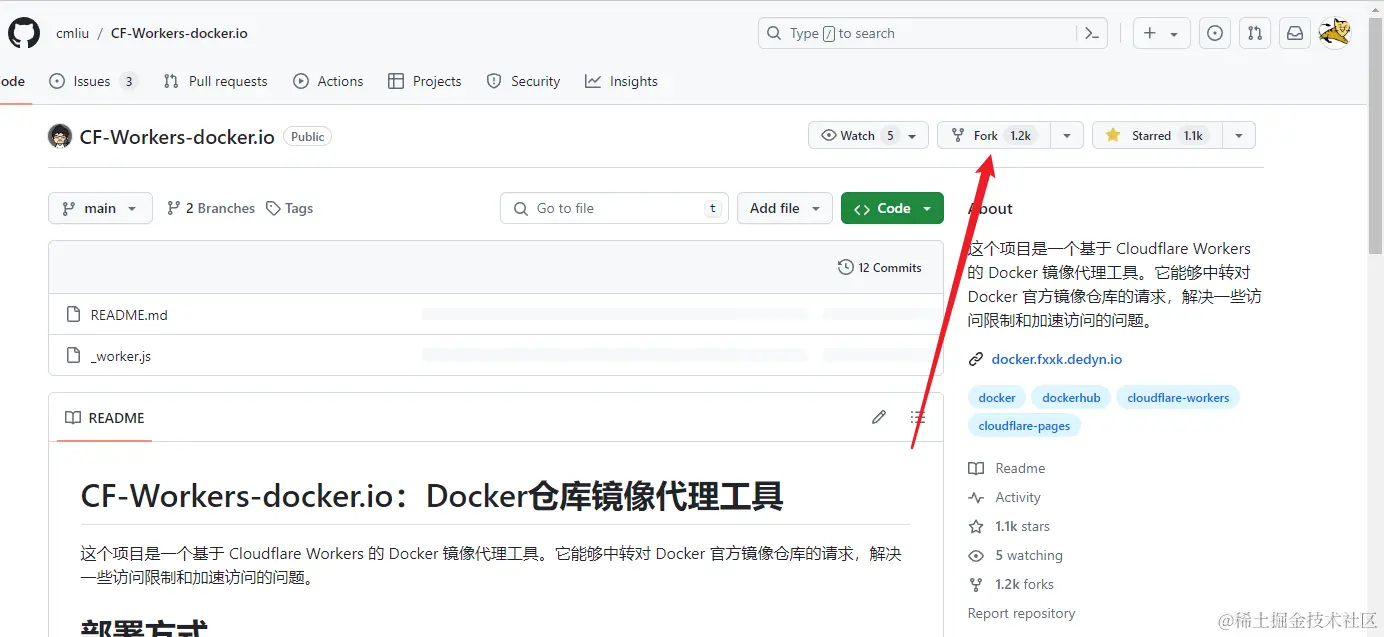This screenshot has height=637, width=1384.
Task: Open the 12 Commits link
Action: click(880, 267)
